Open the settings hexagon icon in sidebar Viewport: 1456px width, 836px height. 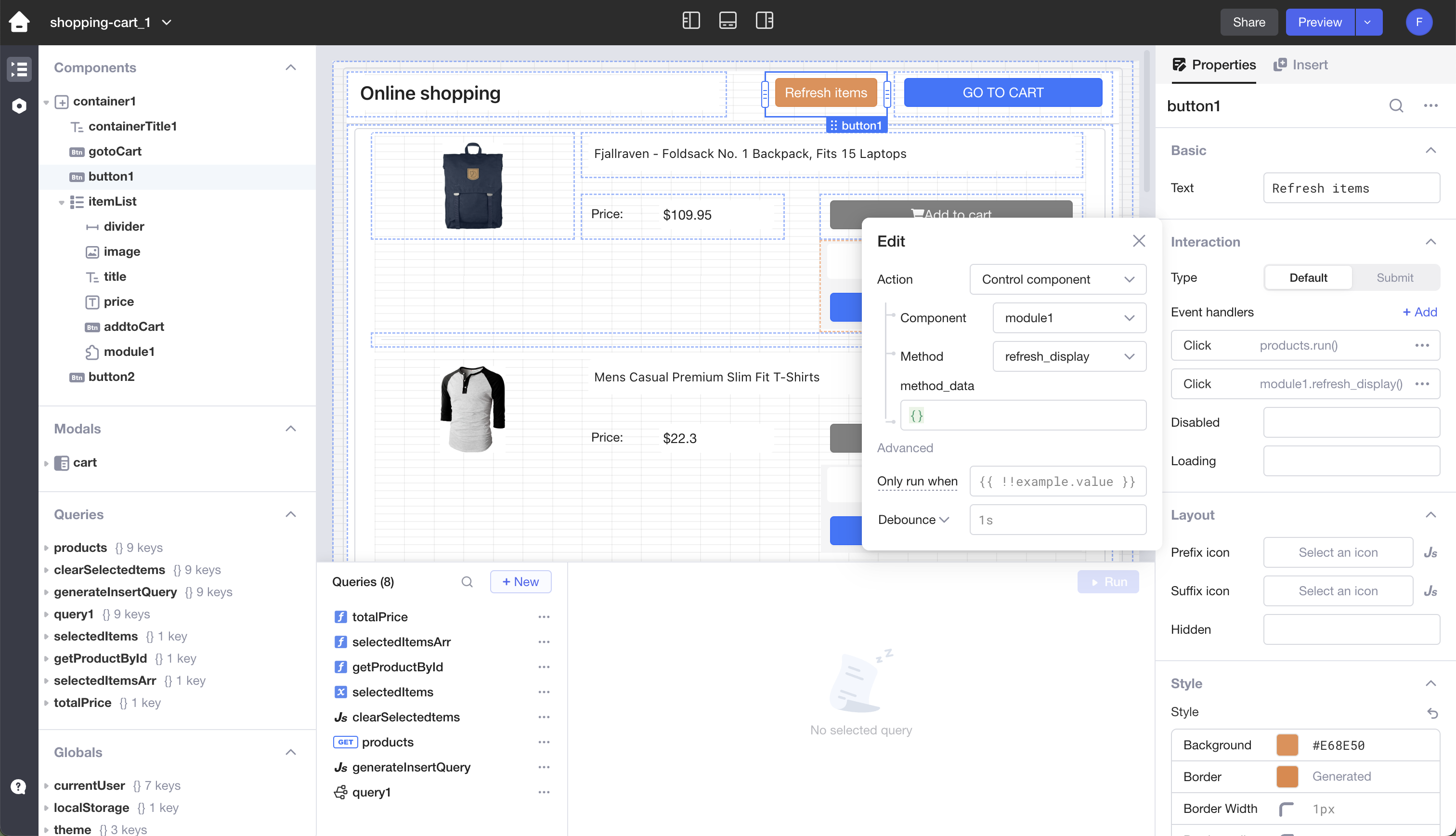point(19,105)
